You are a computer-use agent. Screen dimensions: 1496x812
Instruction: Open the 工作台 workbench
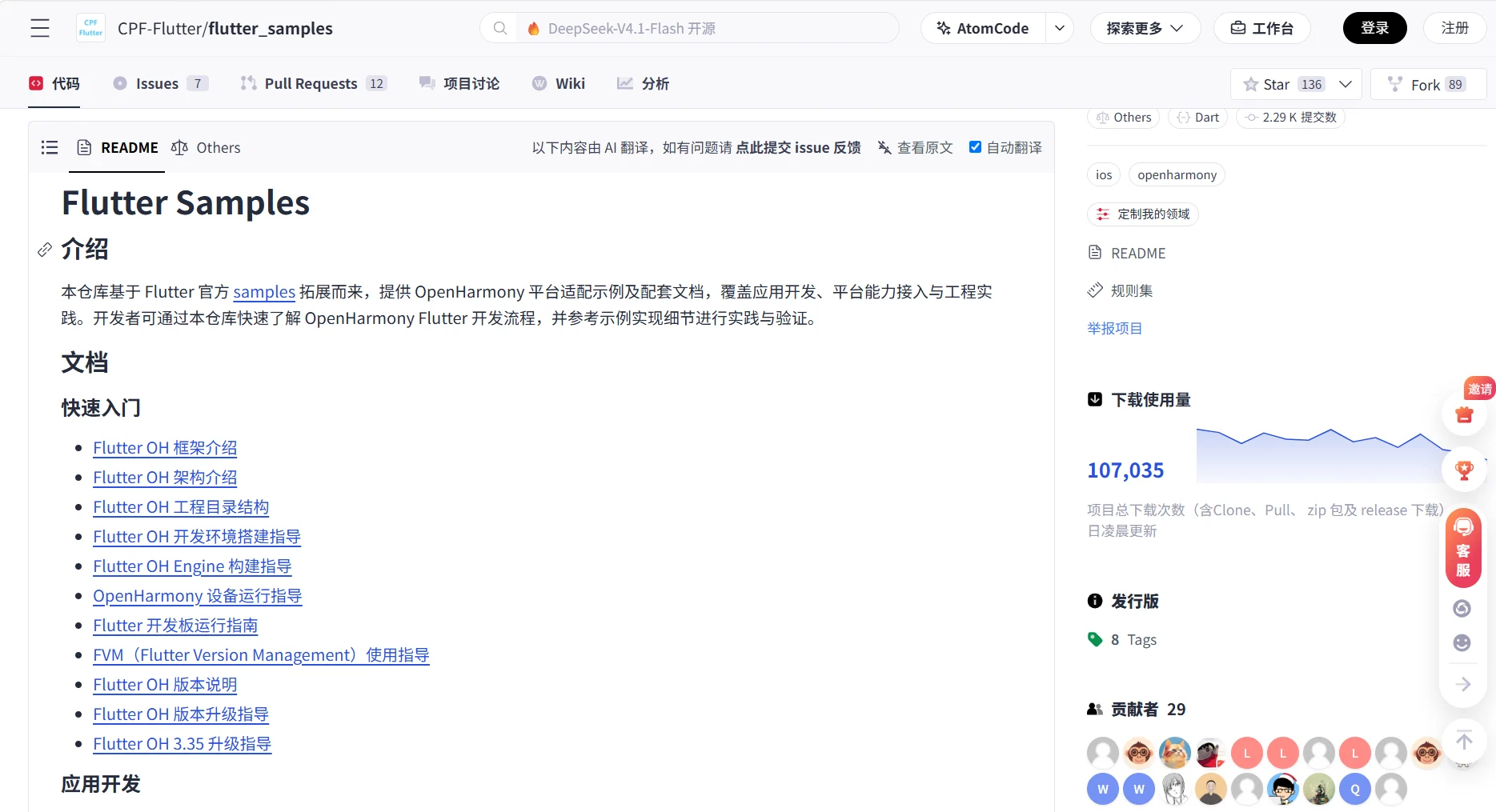tap(1262, 28)
